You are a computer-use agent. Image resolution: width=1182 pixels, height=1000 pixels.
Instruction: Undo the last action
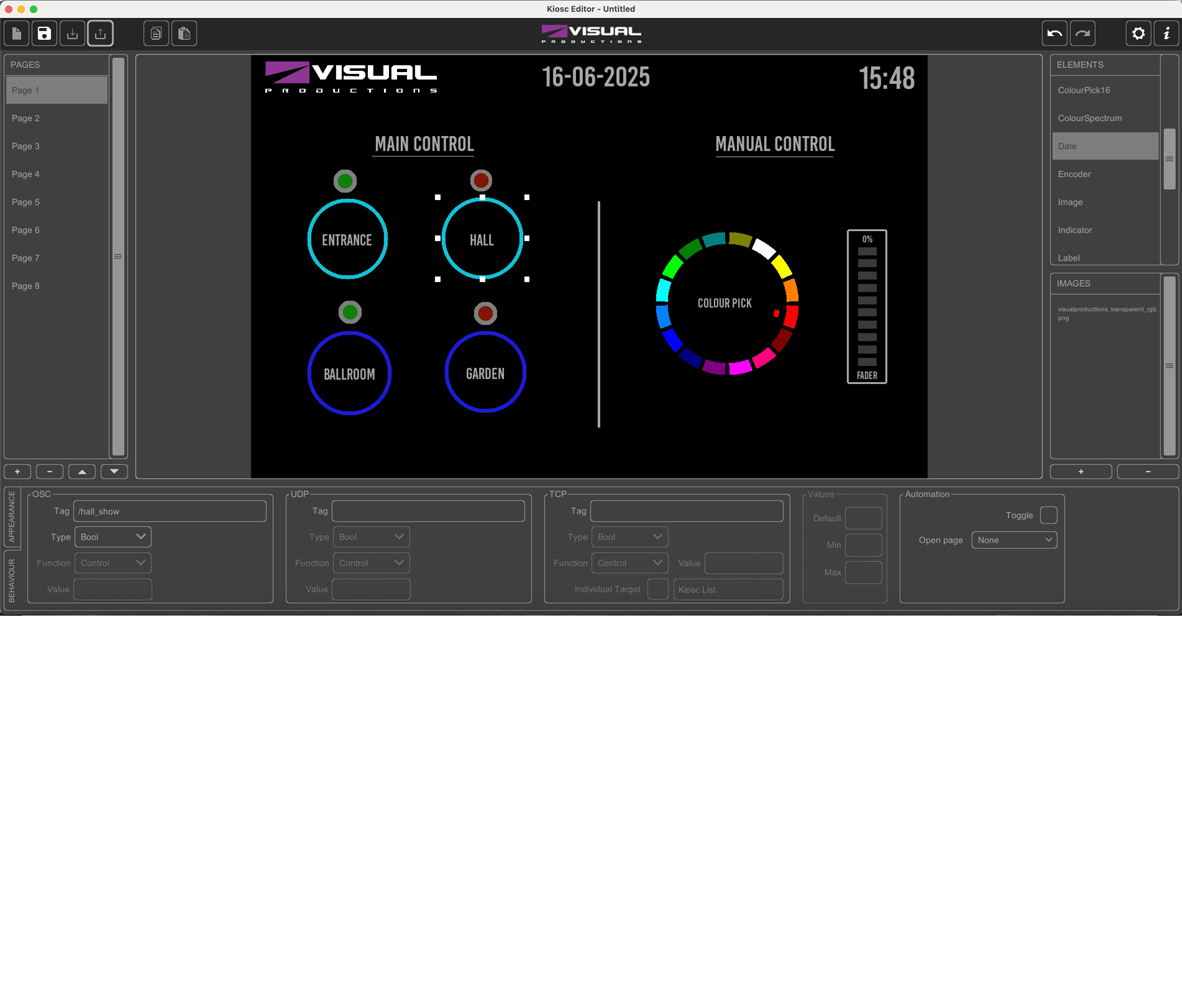pyautogui.click(x=1054, y=34)
